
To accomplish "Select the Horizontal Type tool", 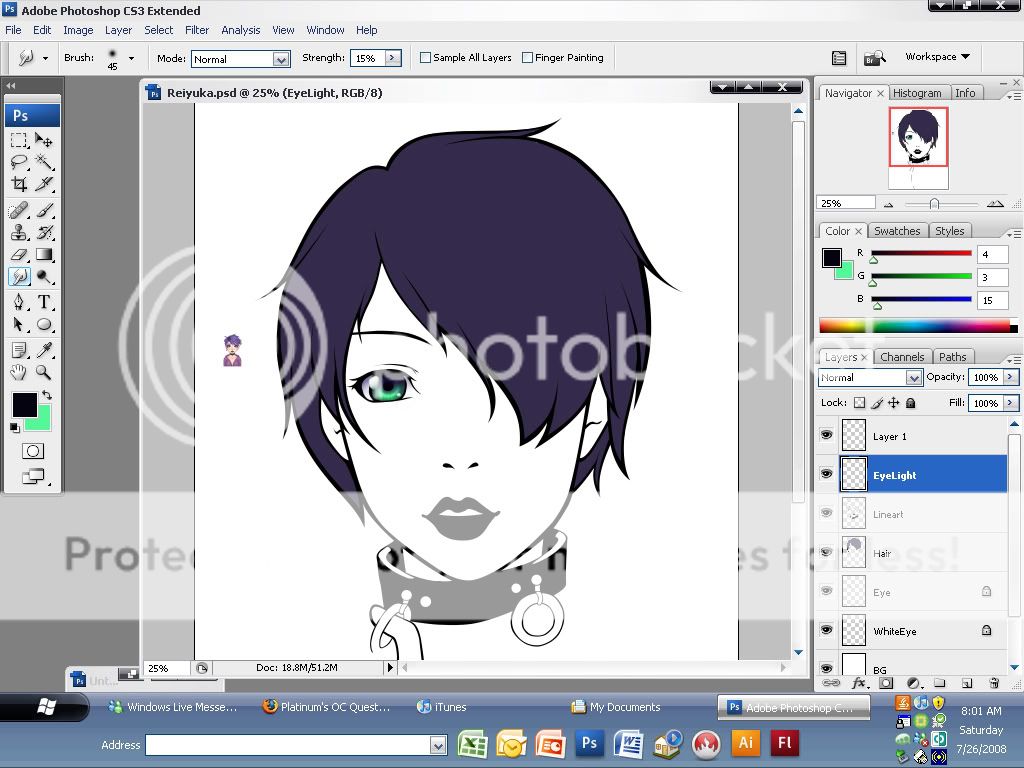I will [x=44, y=302].
